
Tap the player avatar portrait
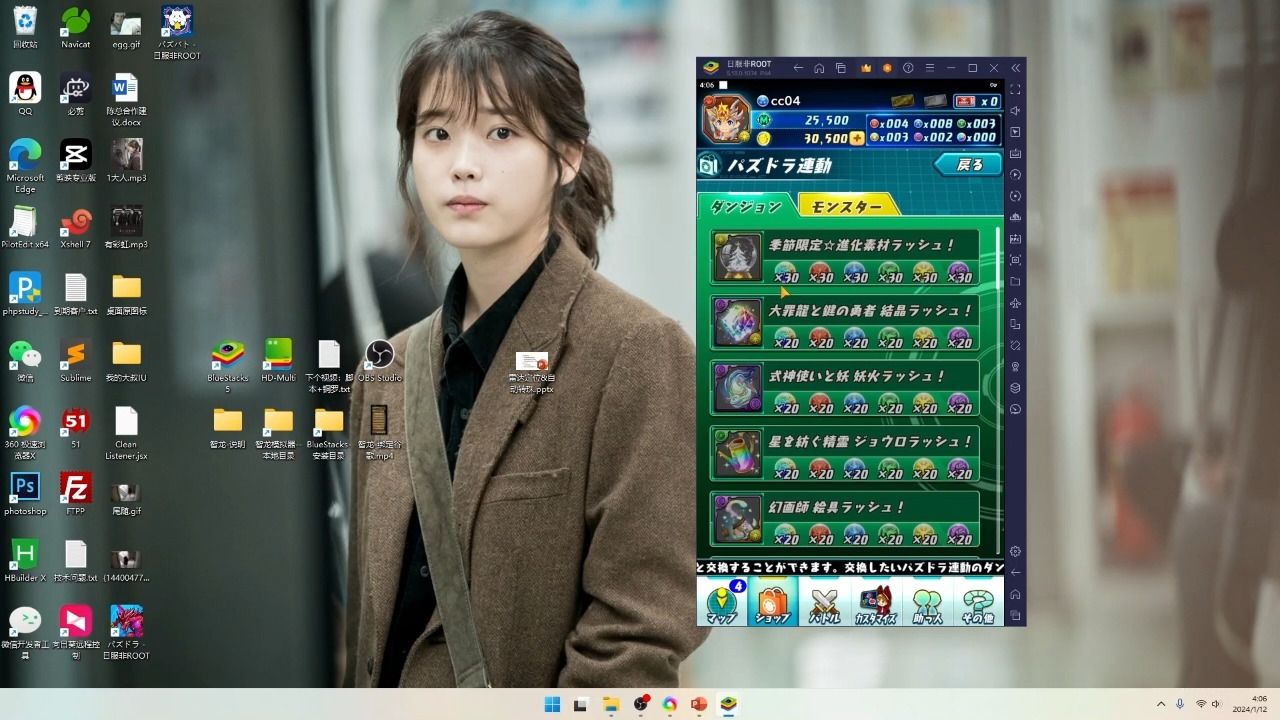coord(725,120)
